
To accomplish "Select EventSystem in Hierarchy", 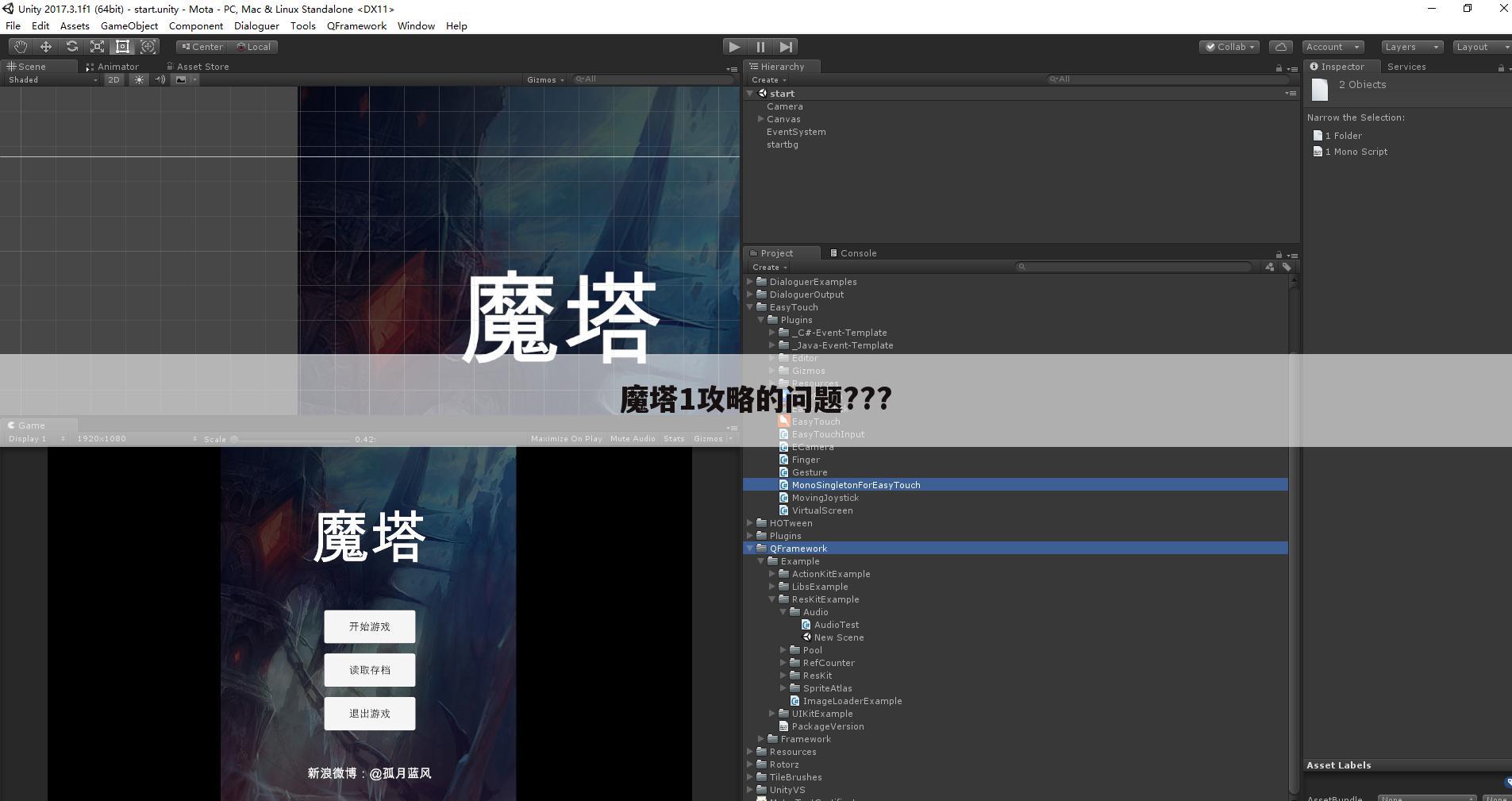I will click(x=796, y=132).
